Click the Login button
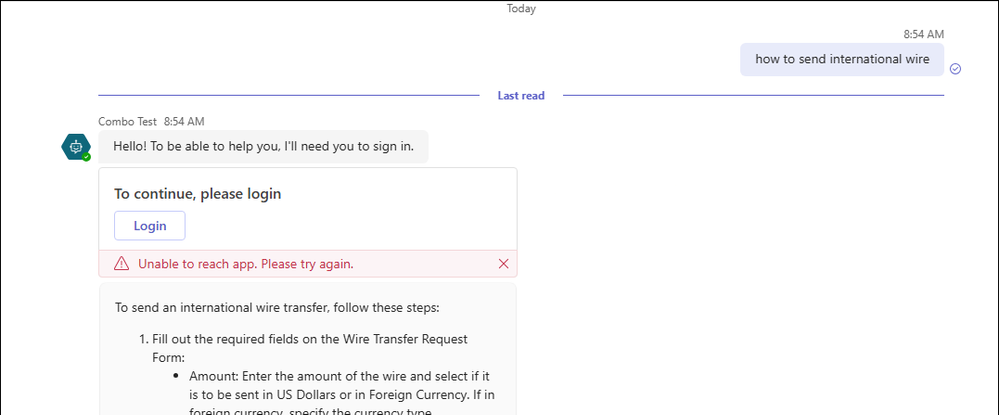 click(x=149, y=226)
